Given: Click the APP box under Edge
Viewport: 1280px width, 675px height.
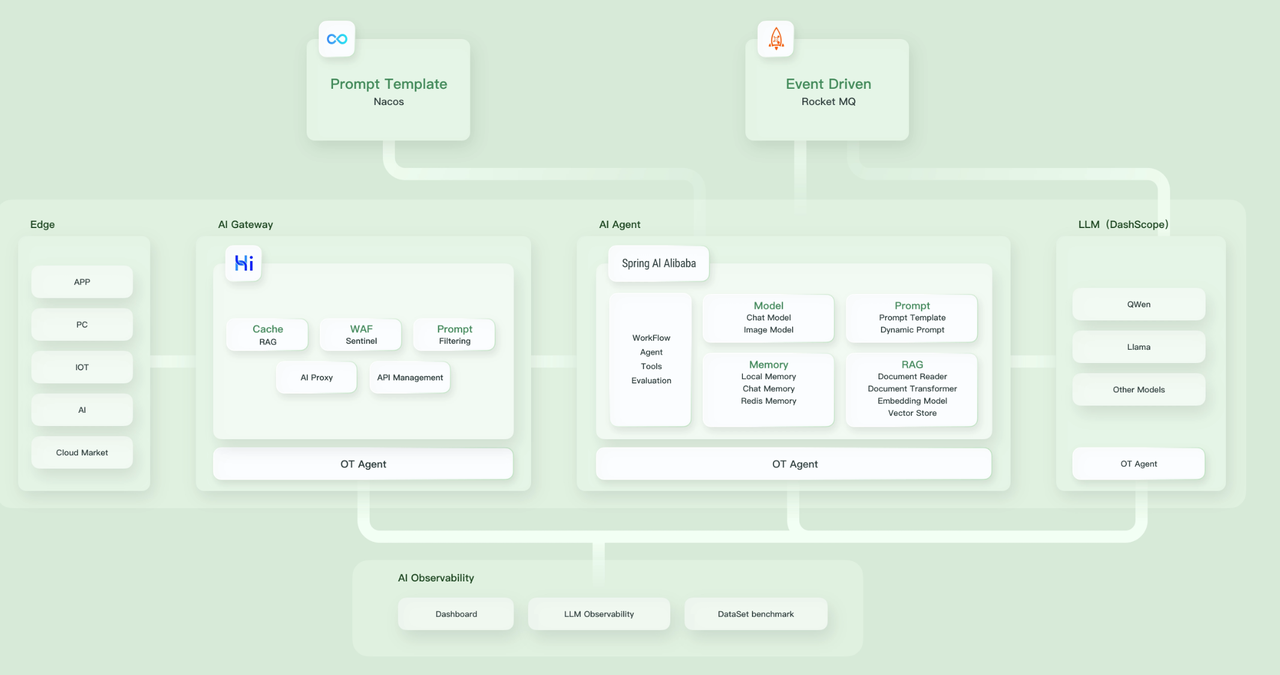Looking at the screenshot, I should point(82,282).
